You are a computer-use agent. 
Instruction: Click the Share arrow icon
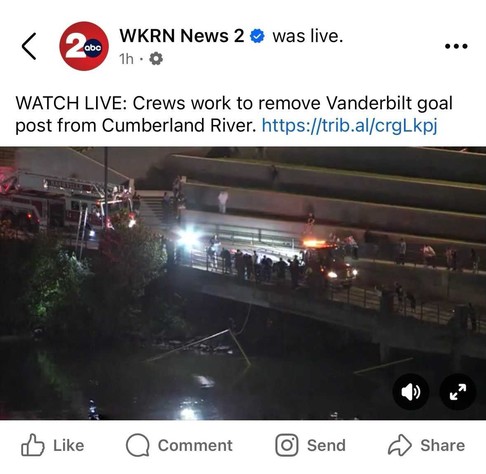[400, 445]
